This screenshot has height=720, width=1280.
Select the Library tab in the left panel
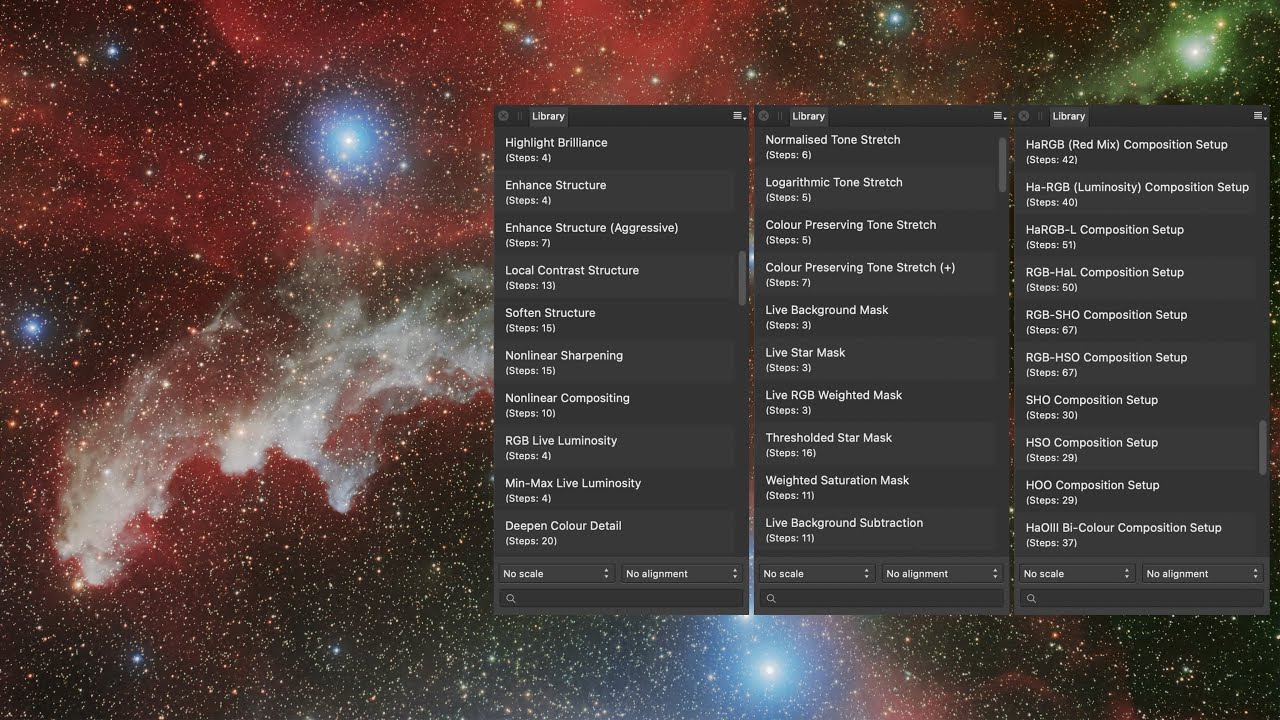coord(548,116)
